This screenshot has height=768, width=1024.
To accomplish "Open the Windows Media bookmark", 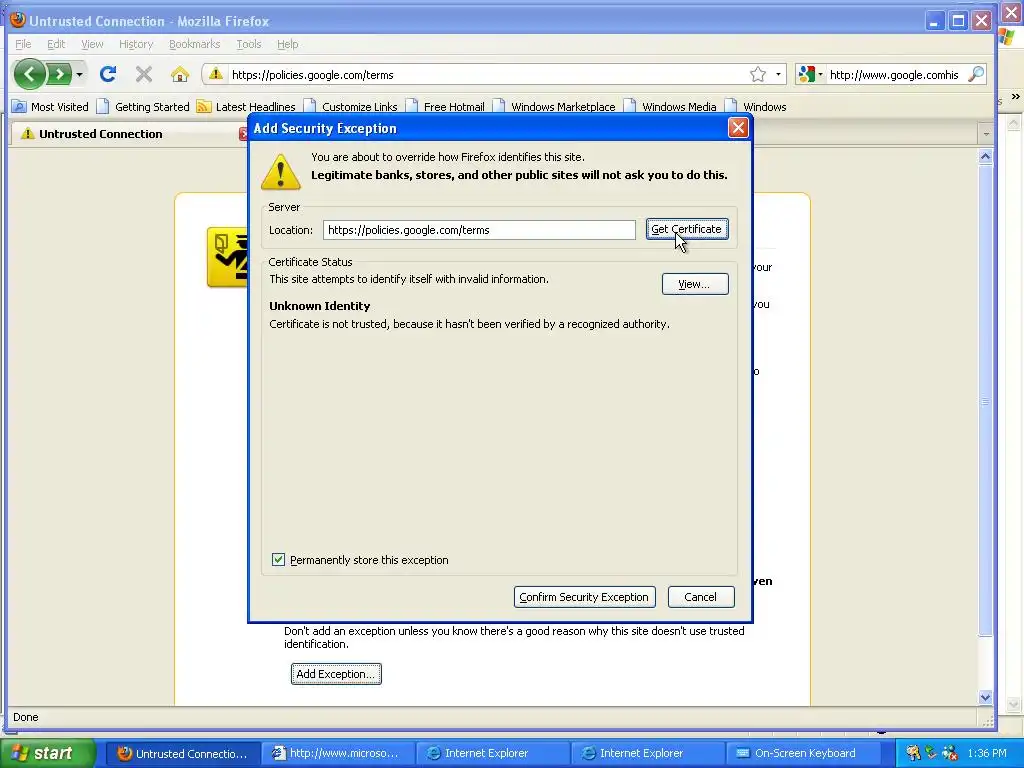I will [671, 106].
